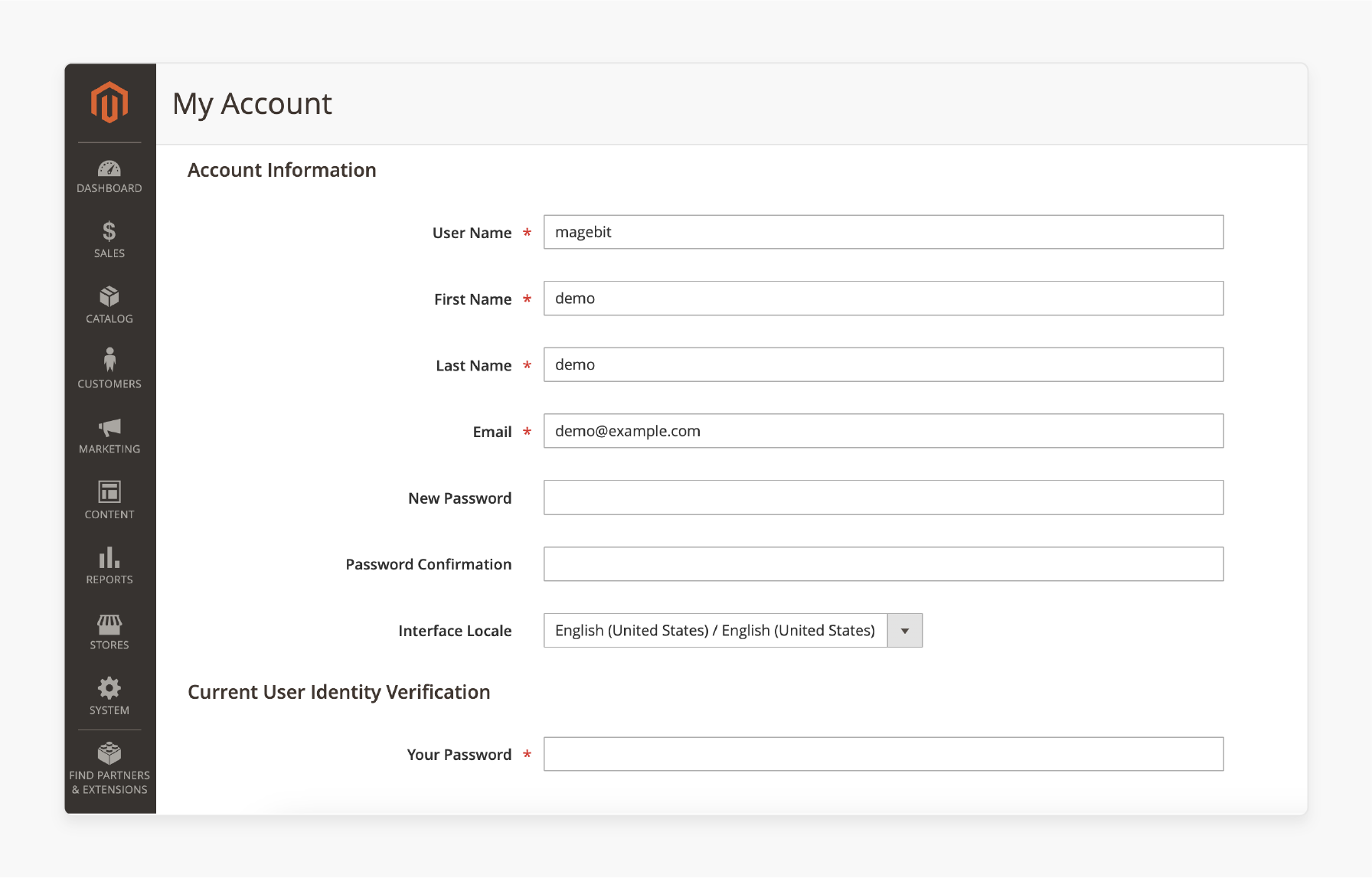Screen dimensions: 1372x878
Task: Click the Interface Locale label
Action: [x=455, y=631]
